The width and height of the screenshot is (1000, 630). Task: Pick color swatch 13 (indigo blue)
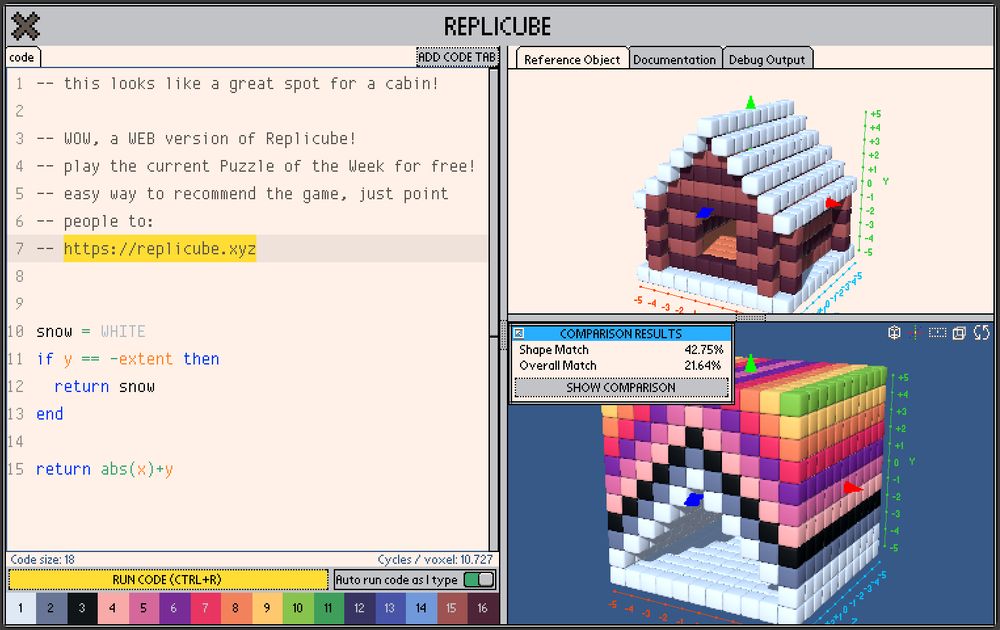(x=390, y=608)
